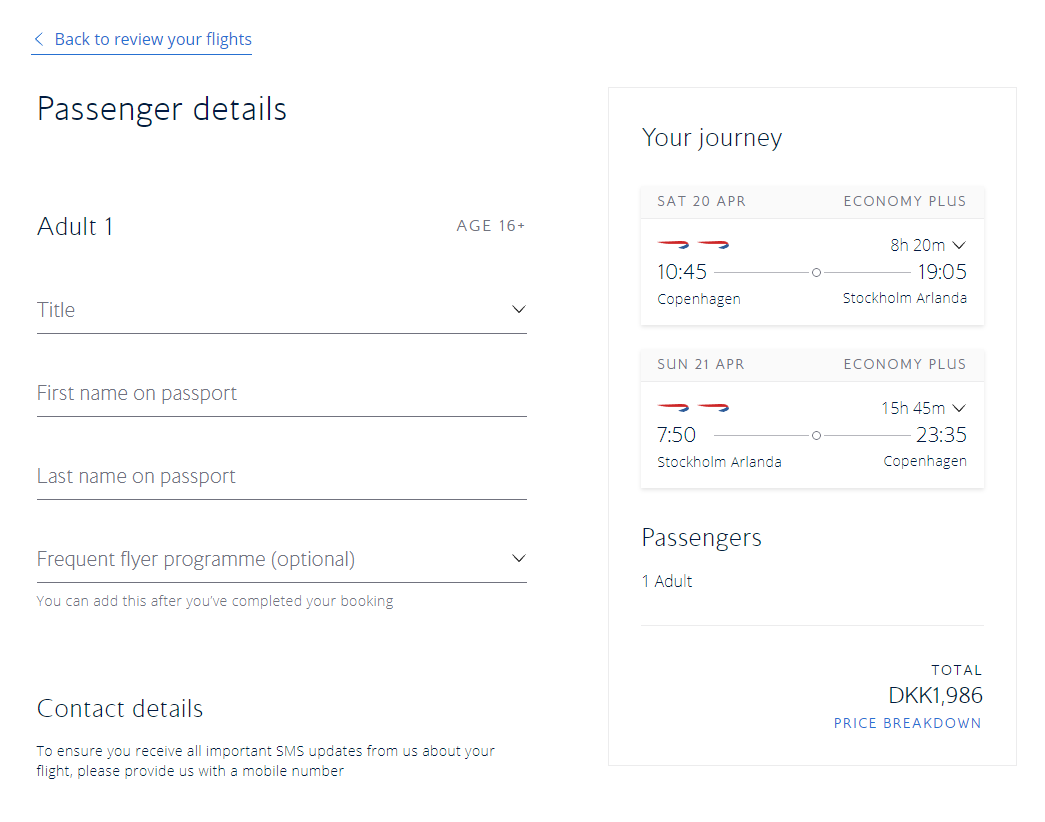Select the SUN 21 APR flight card header
Viewport: 1045px width, 822px height.
[x=812, y=364]
